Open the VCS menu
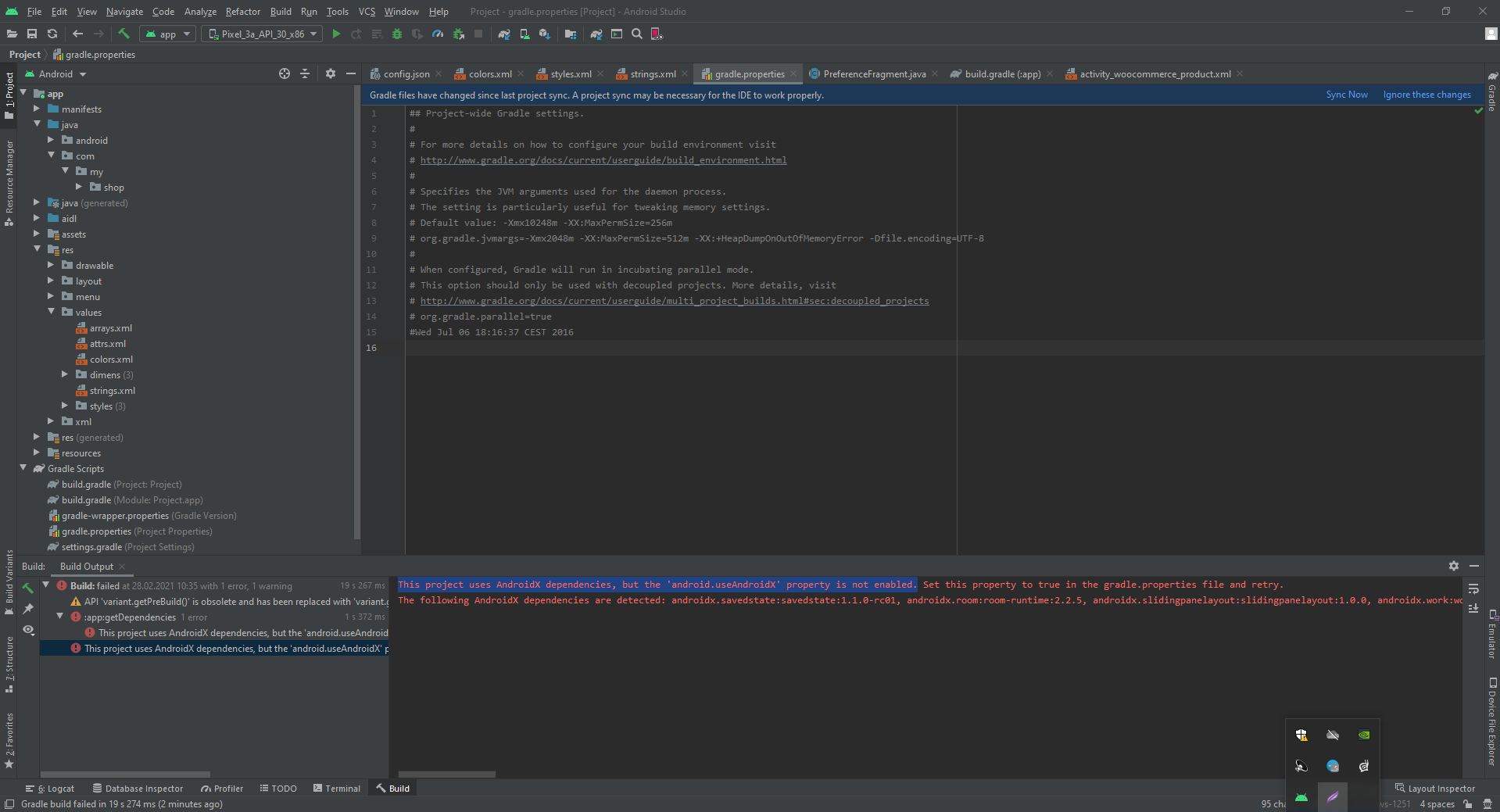The width and height of the screenshot is (1500, 812). (x=367, y=12)
